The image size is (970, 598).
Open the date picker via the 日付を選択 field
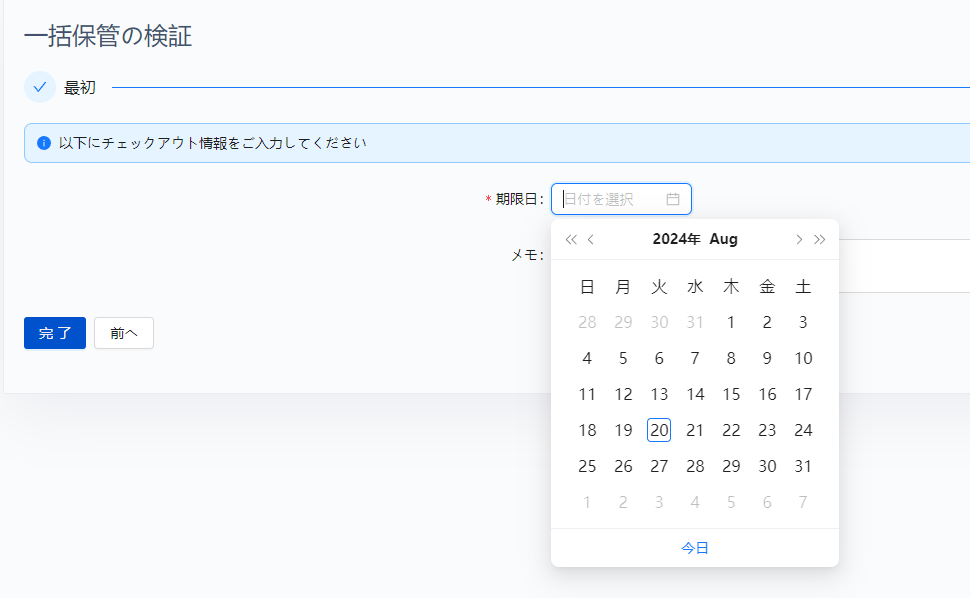coord(610,199)
